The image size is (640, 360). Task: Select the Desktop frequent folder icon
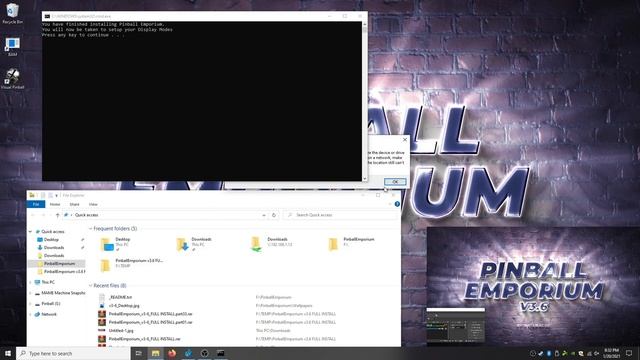(x=107, y=244)
